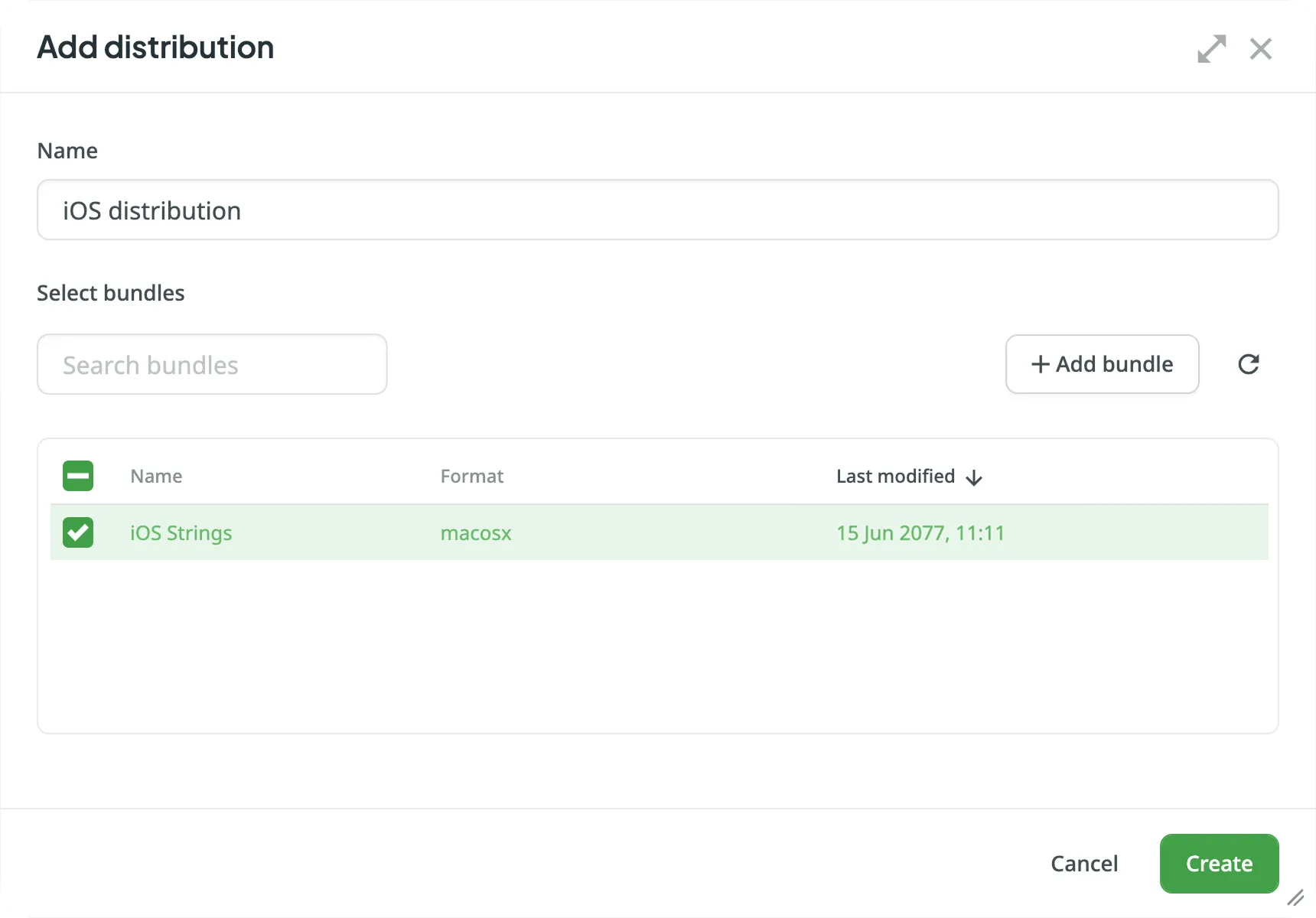
Task: Click the macosx format label
Action: click(x=476, y=533)
